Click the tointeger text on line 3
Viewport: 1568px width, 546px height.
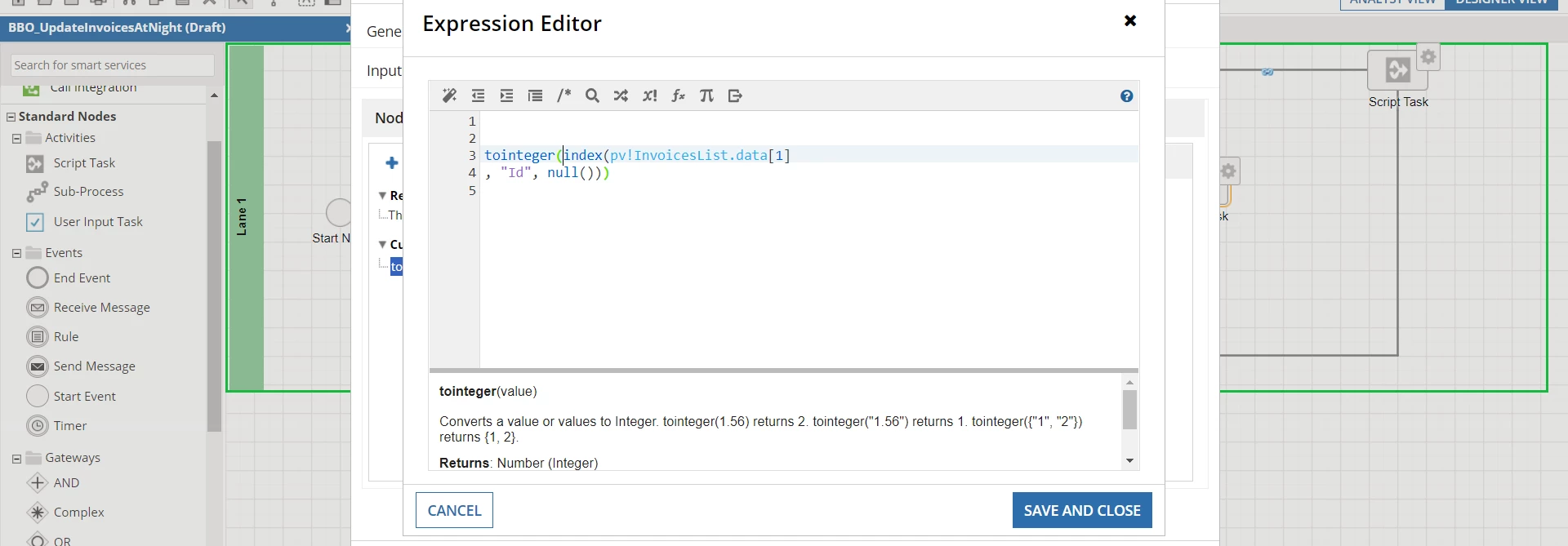[519, 155]
